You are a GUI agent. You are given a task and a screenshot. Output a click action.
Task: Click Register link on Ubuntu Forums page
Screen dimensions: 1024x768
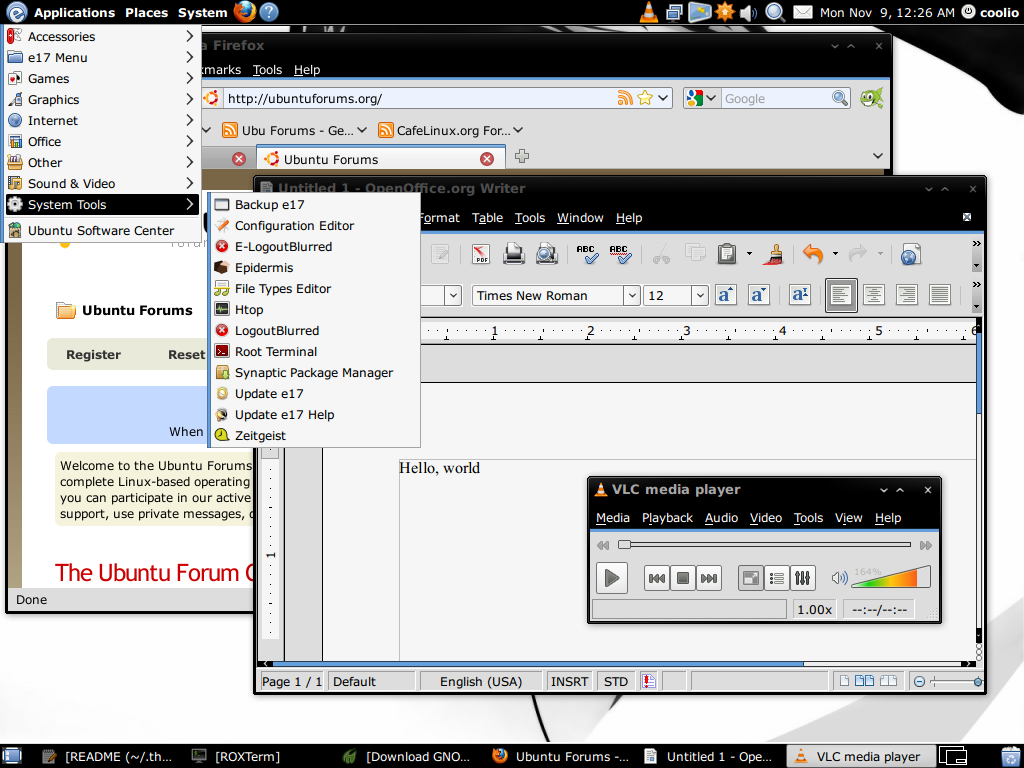[x=93, y=354]
